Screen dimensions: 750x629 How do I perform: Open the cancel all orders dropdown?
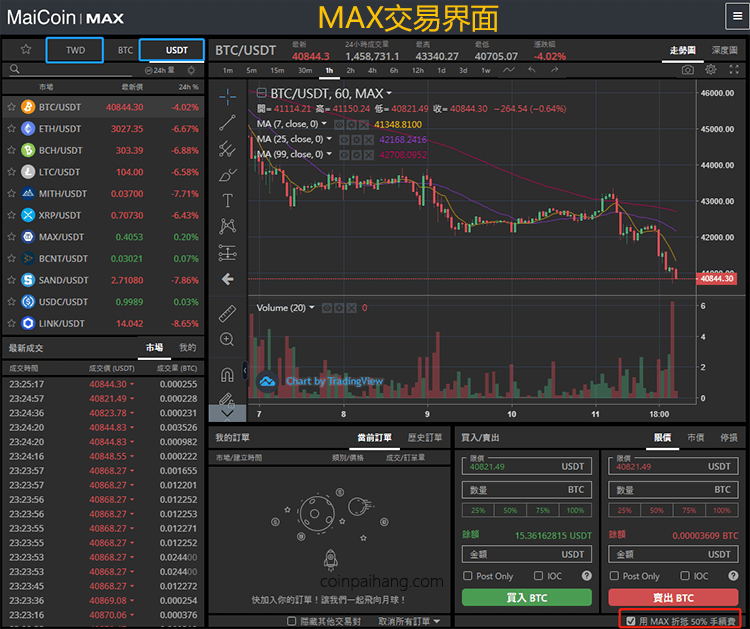click(x=409, y=621)
